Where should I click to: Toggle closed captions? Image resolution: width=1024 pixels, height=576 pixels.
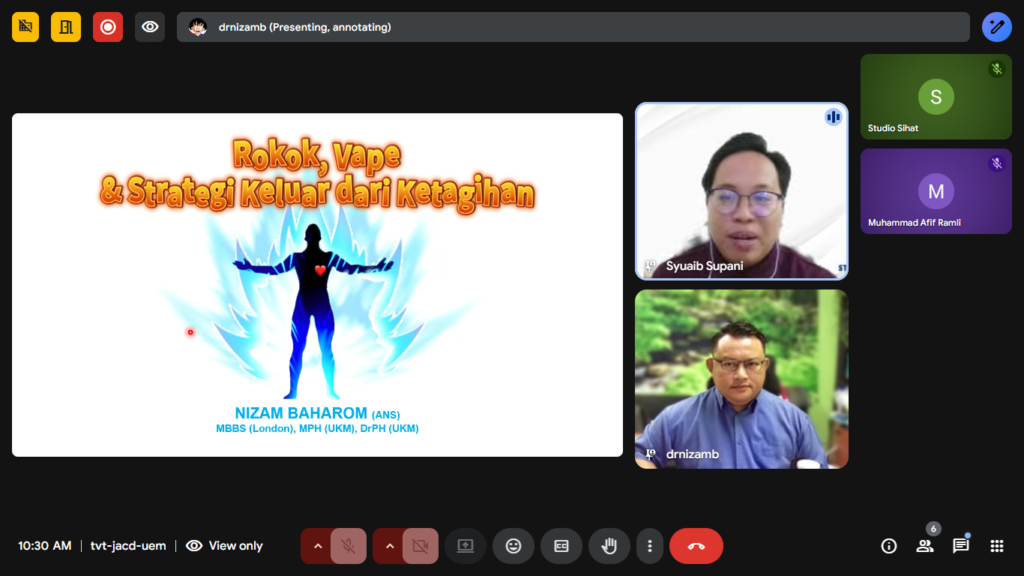pos(561,546)
